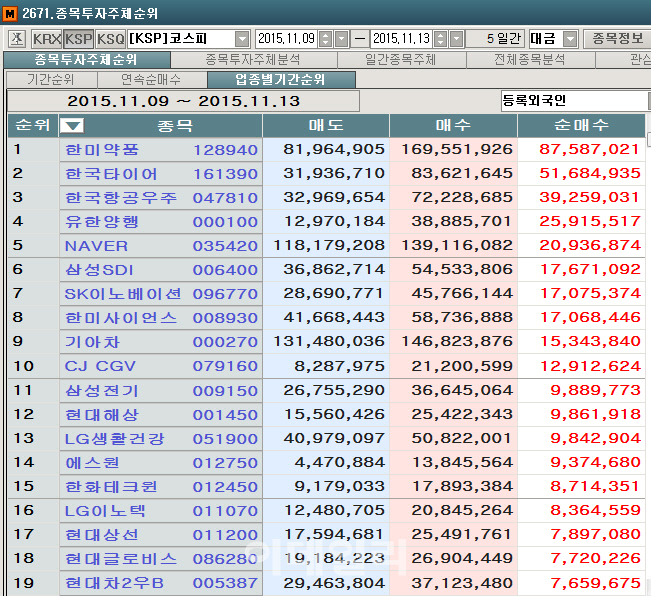The image size is (651, 596).
Task: Switch to 전체종목분석 tab
Action: (530, 60)
